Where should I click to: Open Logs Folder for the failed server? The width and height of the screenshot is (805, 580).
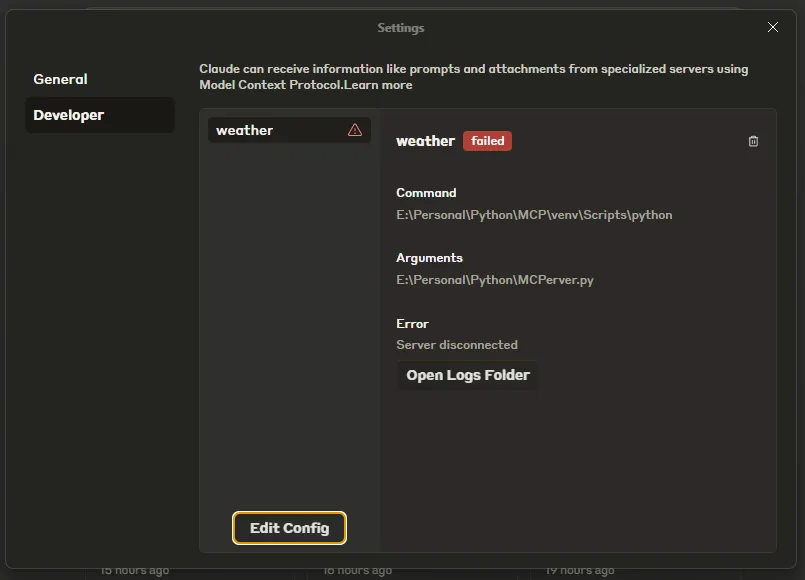(x=467, y=375)
